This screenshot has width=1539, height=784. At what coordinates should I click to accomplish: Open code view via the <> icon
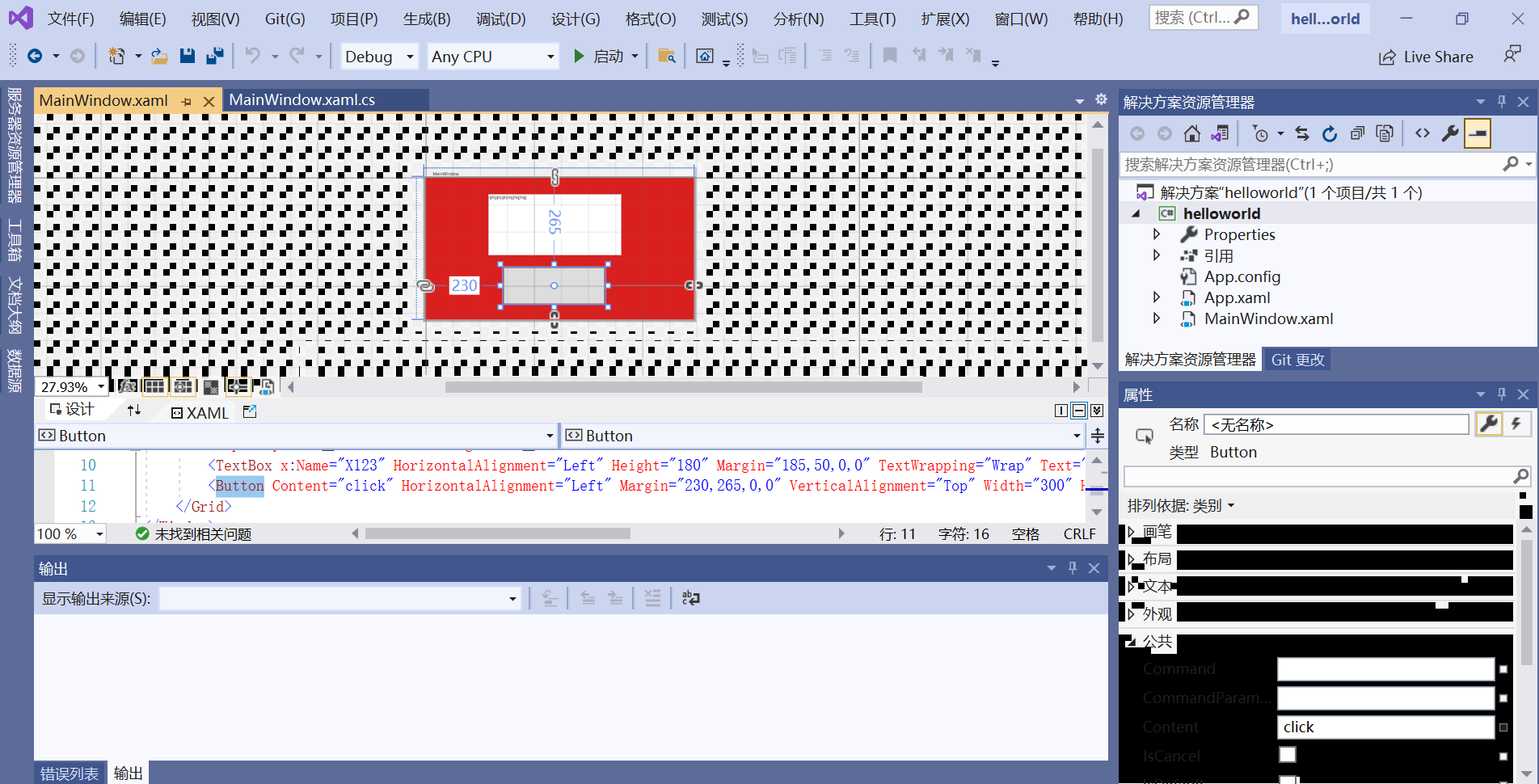[x=1423, y=133]
